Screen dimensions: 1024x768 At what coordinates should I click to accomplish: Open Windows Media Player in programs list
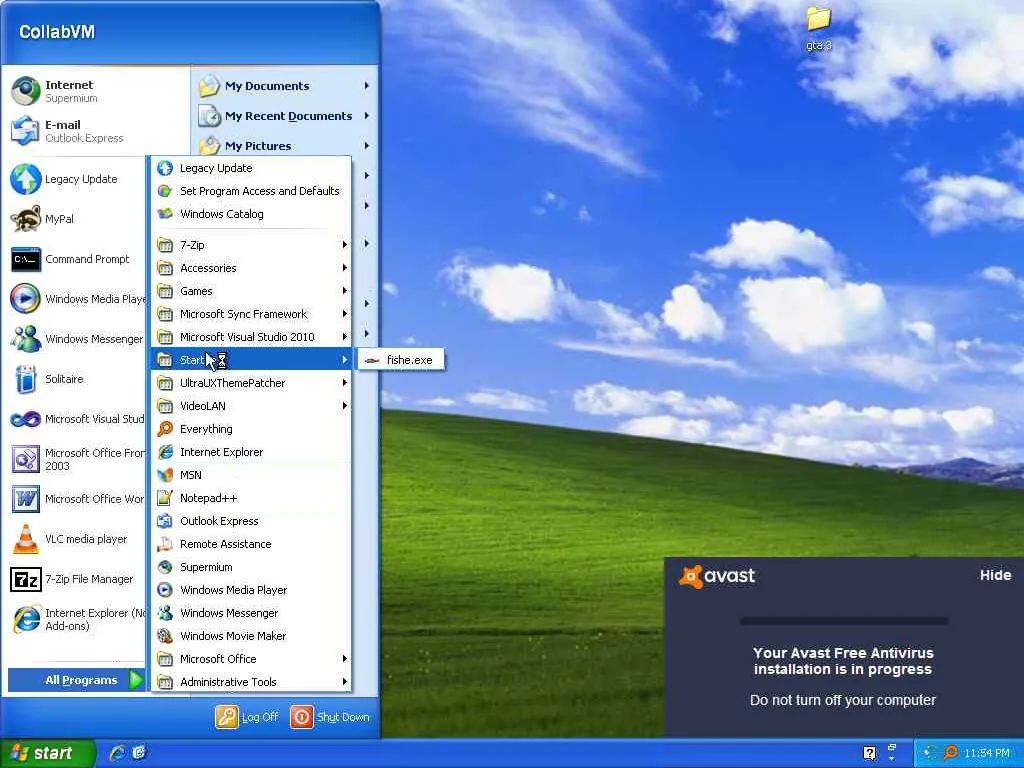pyautogui.click(x=251, y=590)
